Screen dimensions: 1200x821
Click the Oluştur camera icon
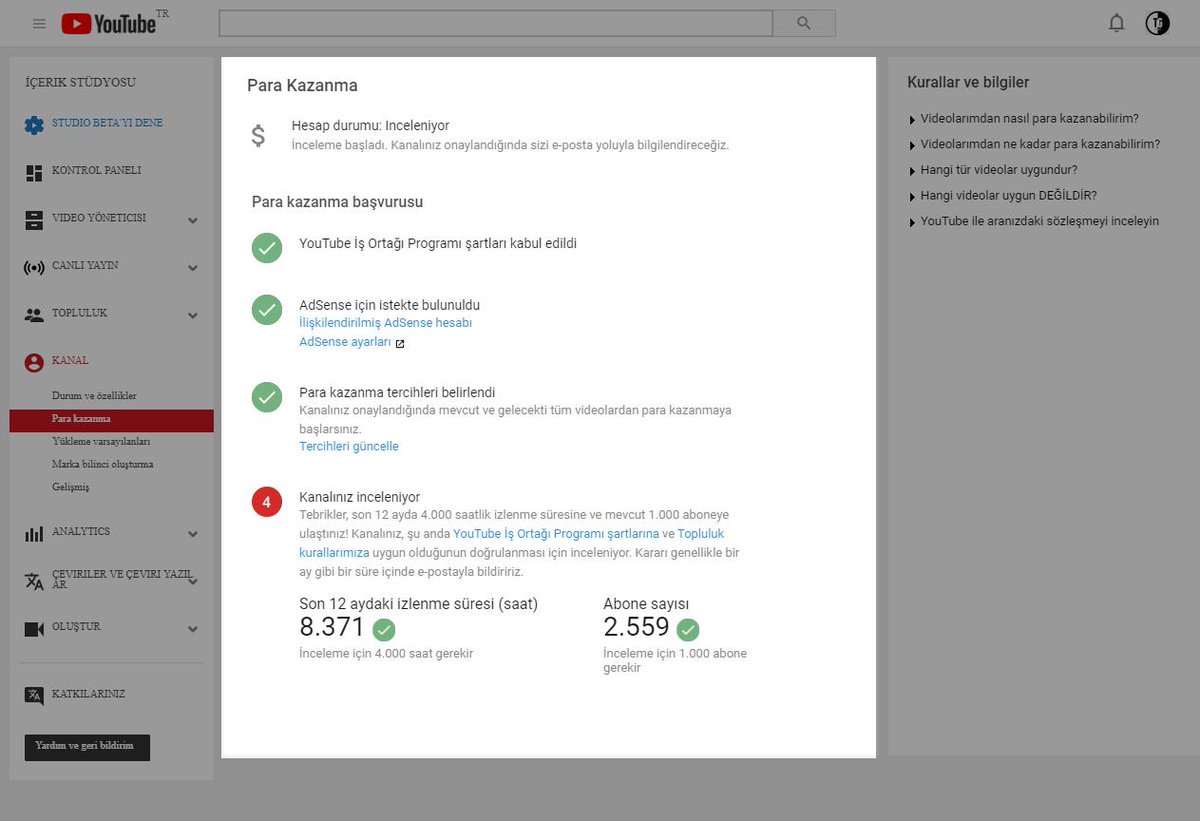[x=34, y=629]
